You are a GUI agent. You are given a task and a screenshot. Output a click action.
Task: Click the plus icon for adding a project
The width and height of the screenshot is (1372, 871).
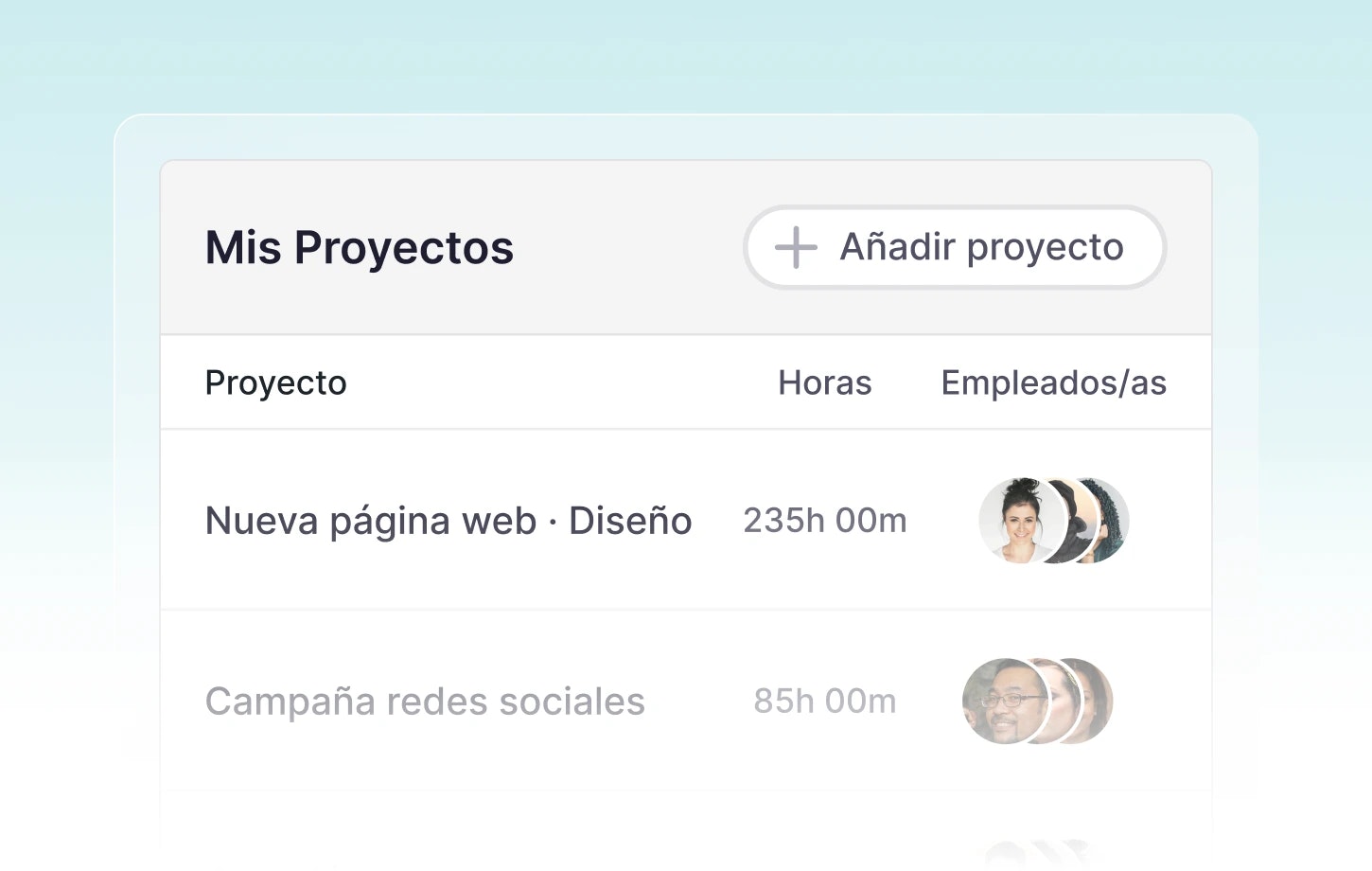coord(796,248)
